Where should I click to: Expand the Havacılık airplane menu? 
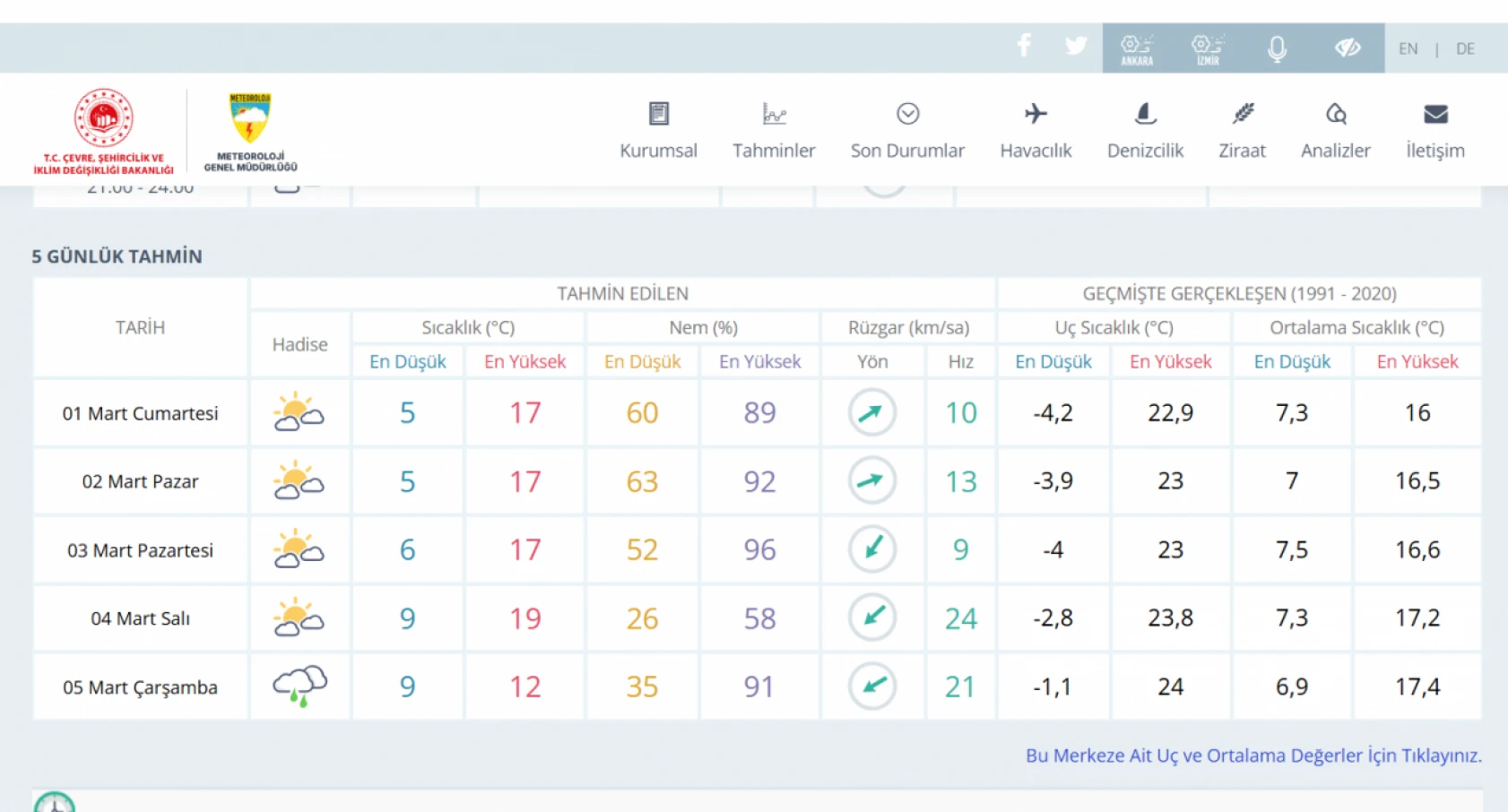[1036, 131]
